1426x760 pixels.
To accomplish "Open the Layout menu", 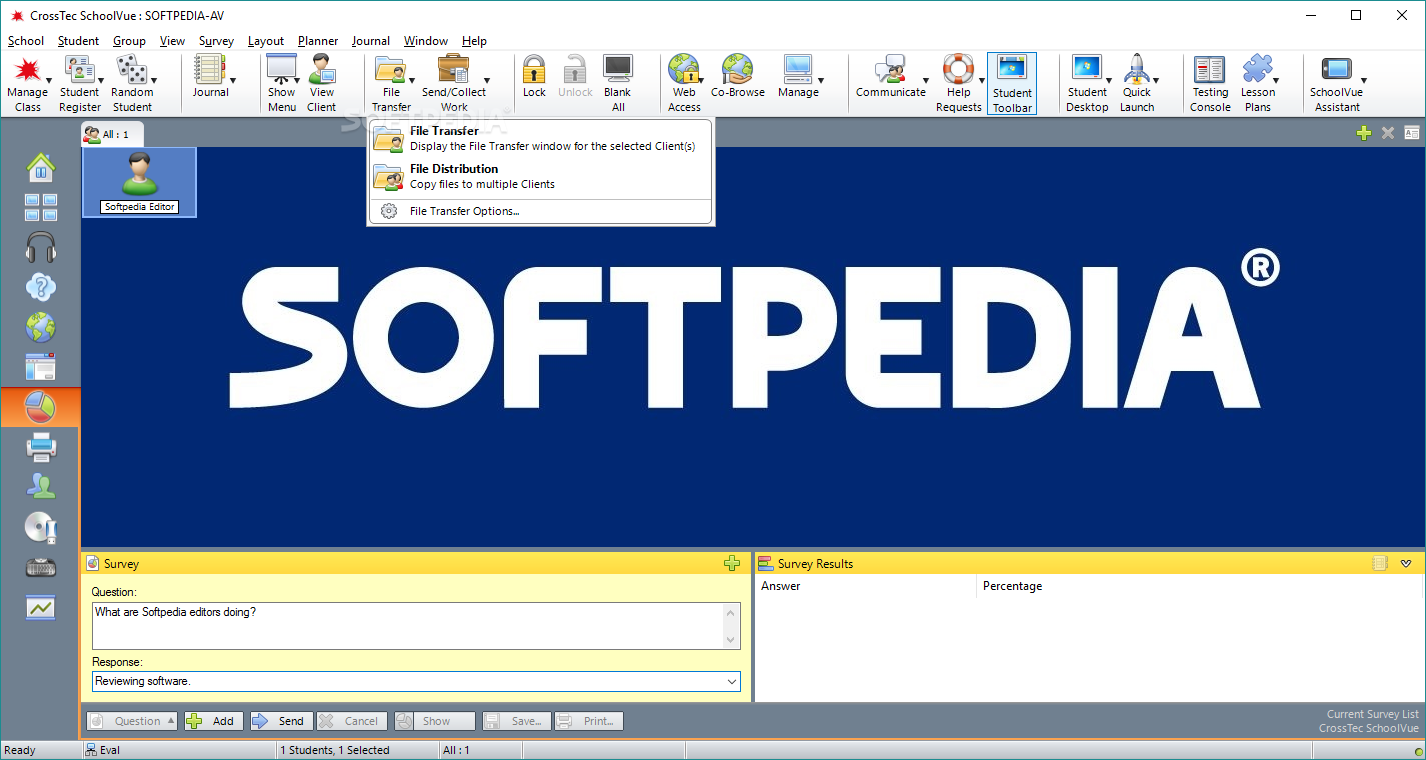I will (266, 41).
